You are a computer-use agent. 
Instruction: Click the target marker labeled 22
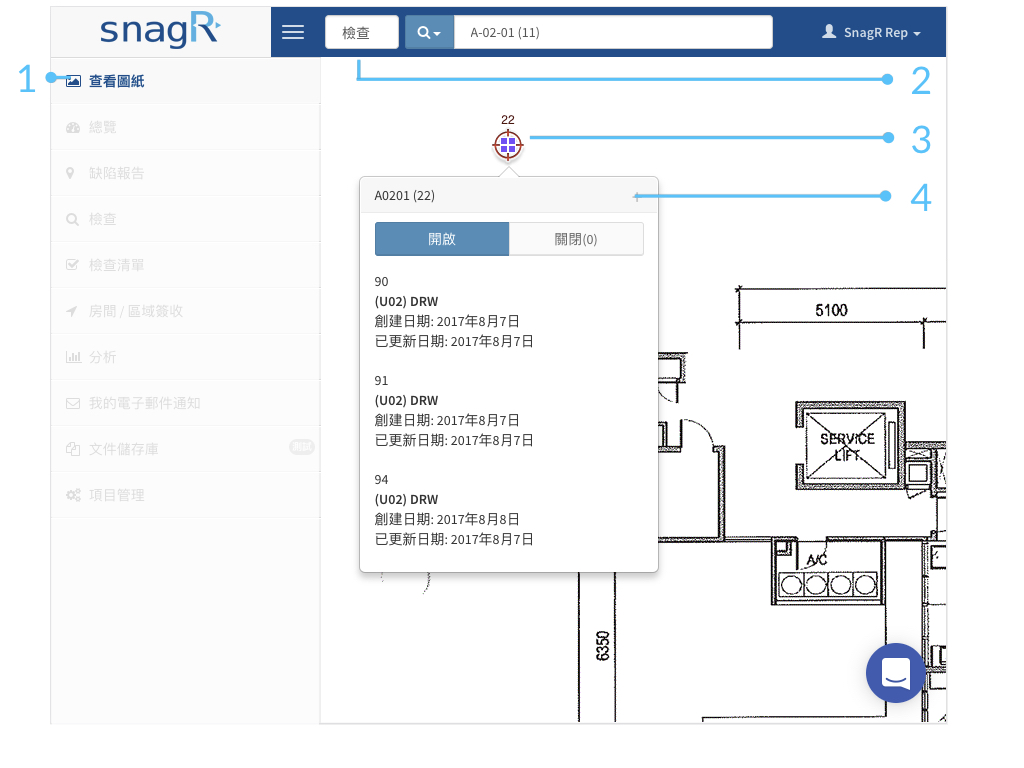point(507,145)
